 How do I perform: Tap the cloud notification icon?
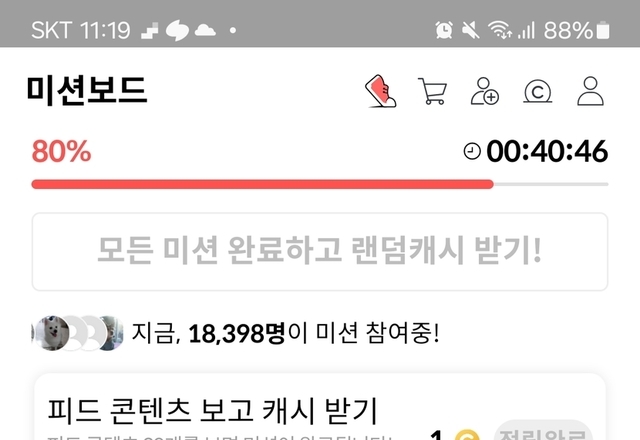[205, 30]
